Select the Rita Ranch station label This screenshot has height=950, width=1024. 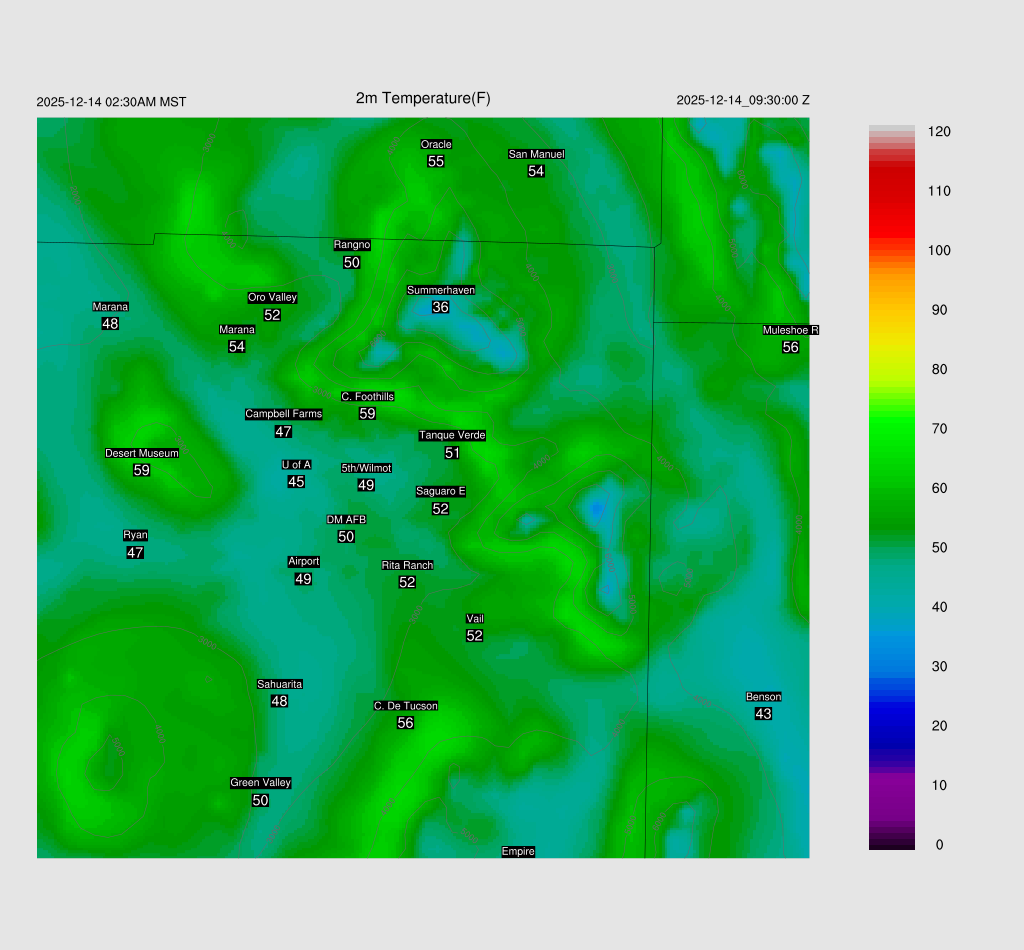407,565
